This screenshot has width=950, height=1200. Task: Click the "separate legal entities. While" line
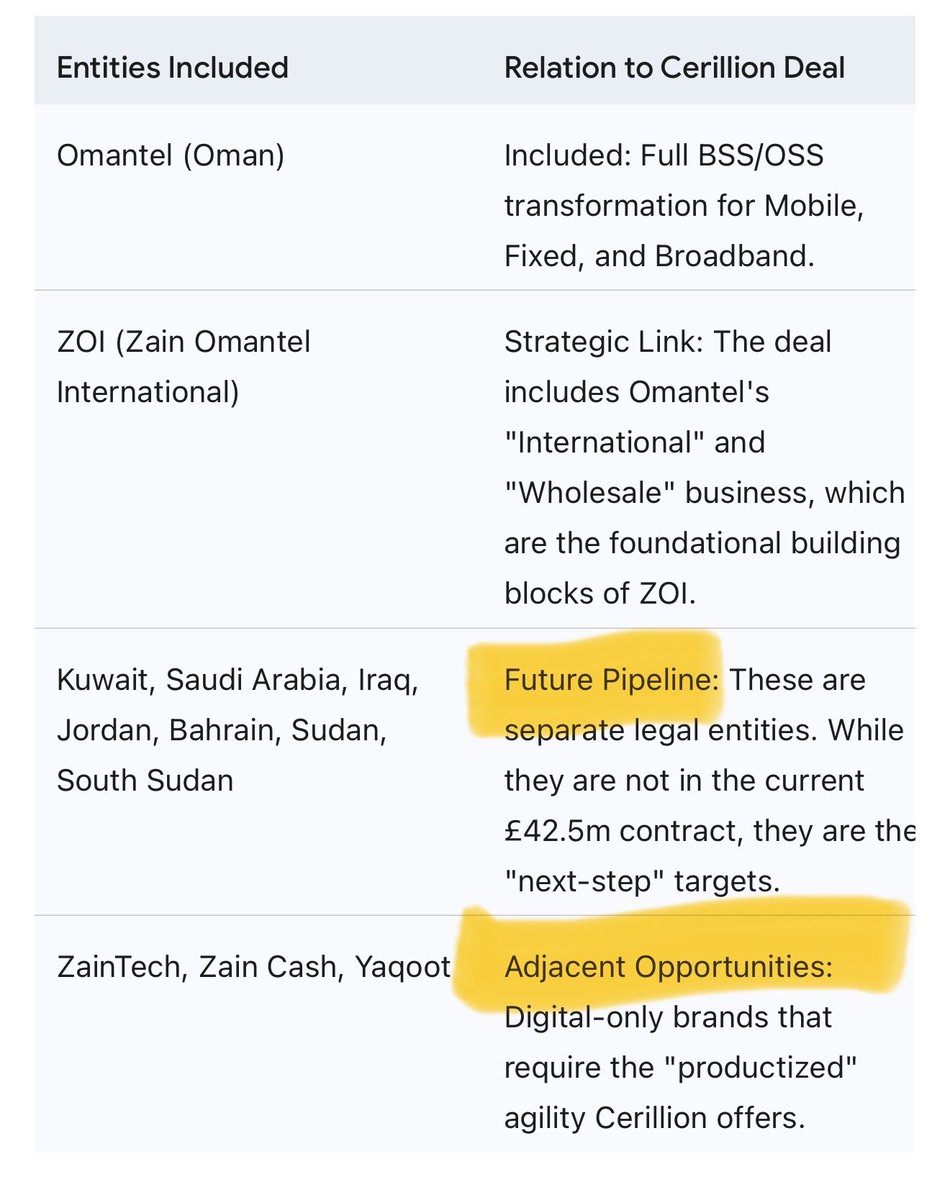(704, 729)
